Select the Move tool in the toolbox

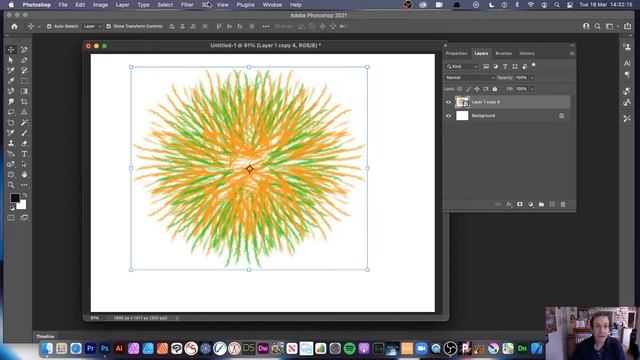click(x=11, y=49)
